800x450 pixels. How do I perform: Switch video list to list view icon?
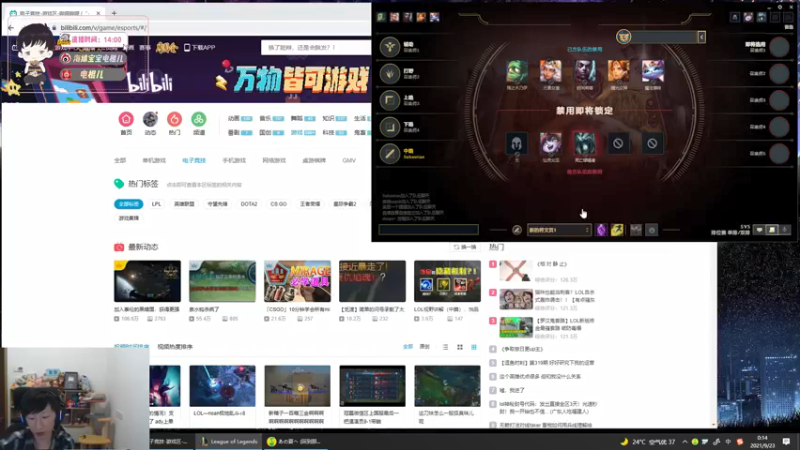pyautogui.click(x=445, y=347)
